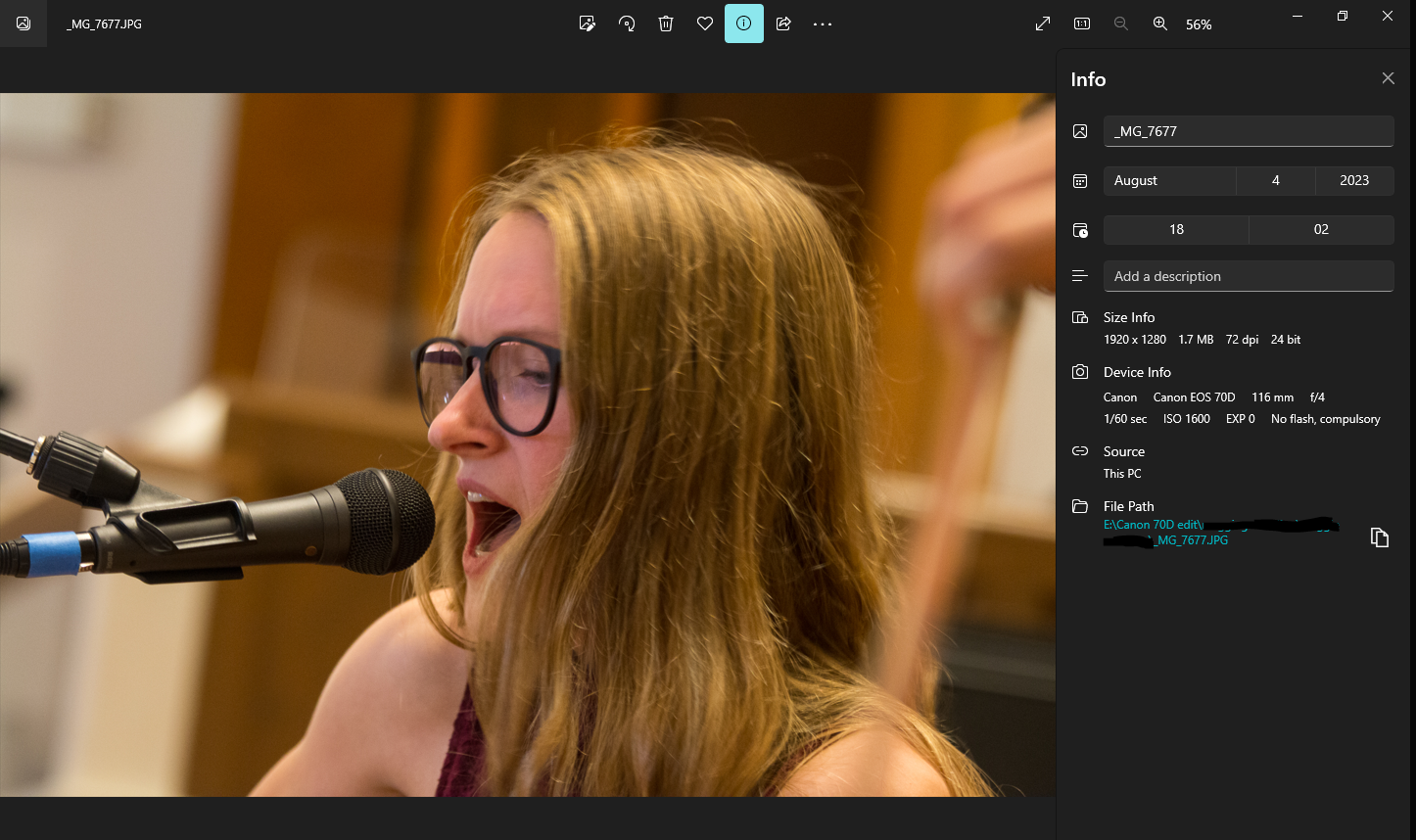
Task: Click the 1.7 MB file size text
Action: (x=1196, y=340)
